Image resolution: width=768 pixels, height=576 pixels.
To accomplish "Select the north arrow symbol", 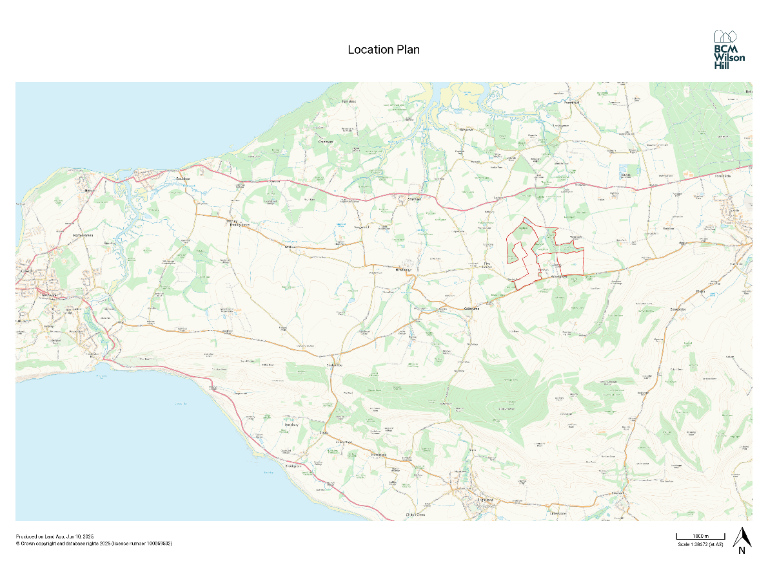I will [x=741, y=535].
